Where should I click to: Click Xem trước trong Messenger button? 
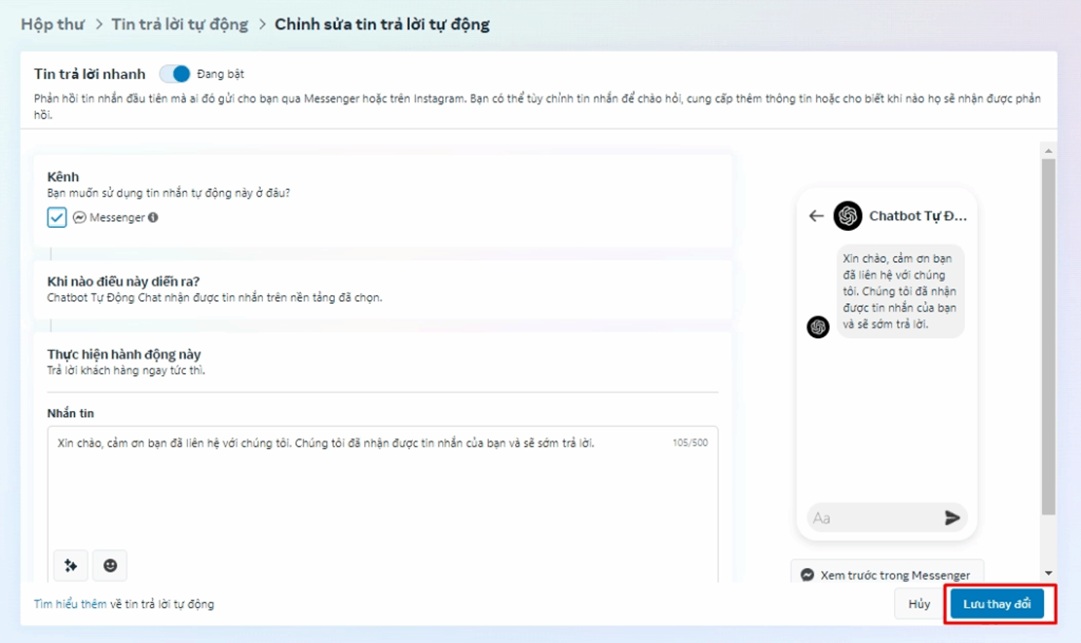(x=886, y=575)
